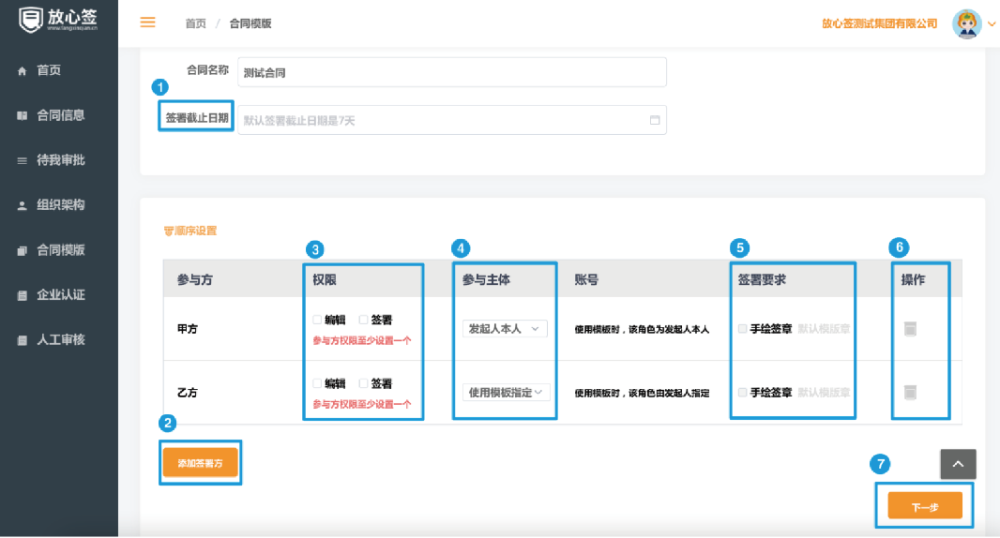The image size is (1000, 538).
Task: Click the 参与方 column header
Action: pyautogui.click(x=195, y=280)
